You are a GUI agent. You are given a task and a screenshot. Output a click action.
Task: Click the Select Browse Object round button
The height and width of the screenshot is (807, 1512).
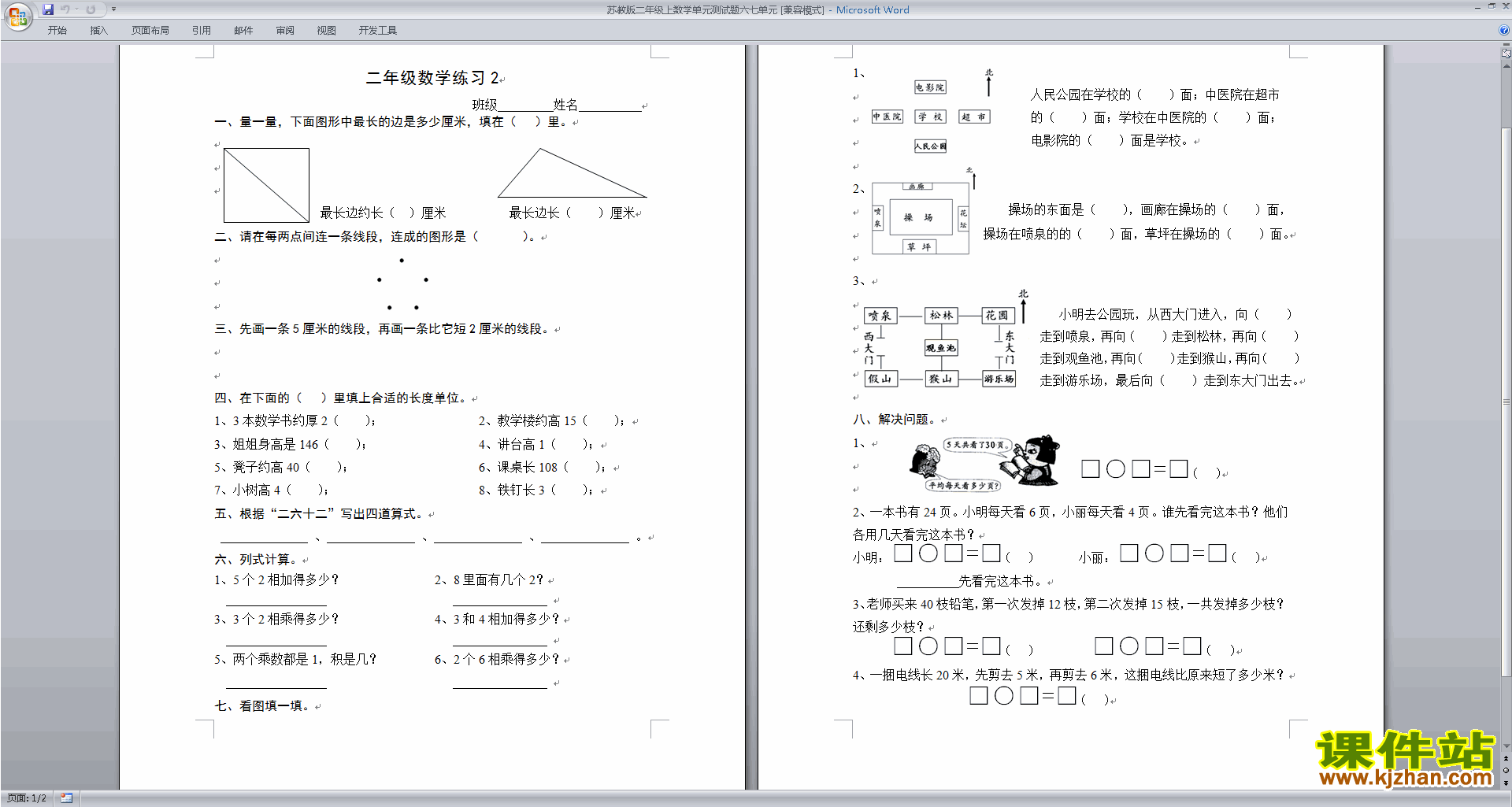[x=1506, y=771]
